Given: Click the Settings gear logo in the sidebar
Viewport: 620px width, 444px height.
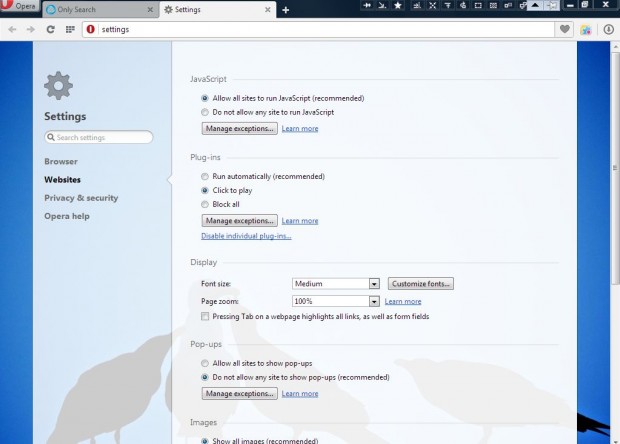Looking at the screenshot, I should point(59,85).
